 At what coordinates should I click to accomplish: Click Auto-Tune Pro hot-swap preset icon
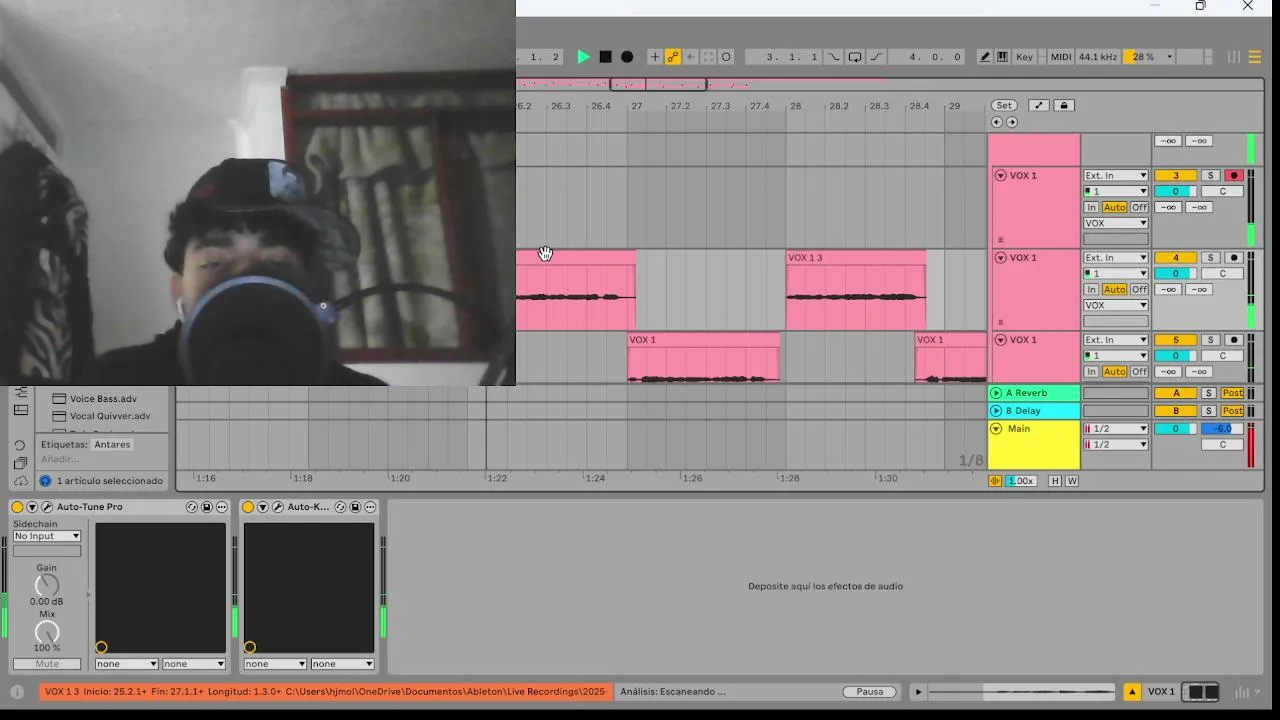click(192, 507)
